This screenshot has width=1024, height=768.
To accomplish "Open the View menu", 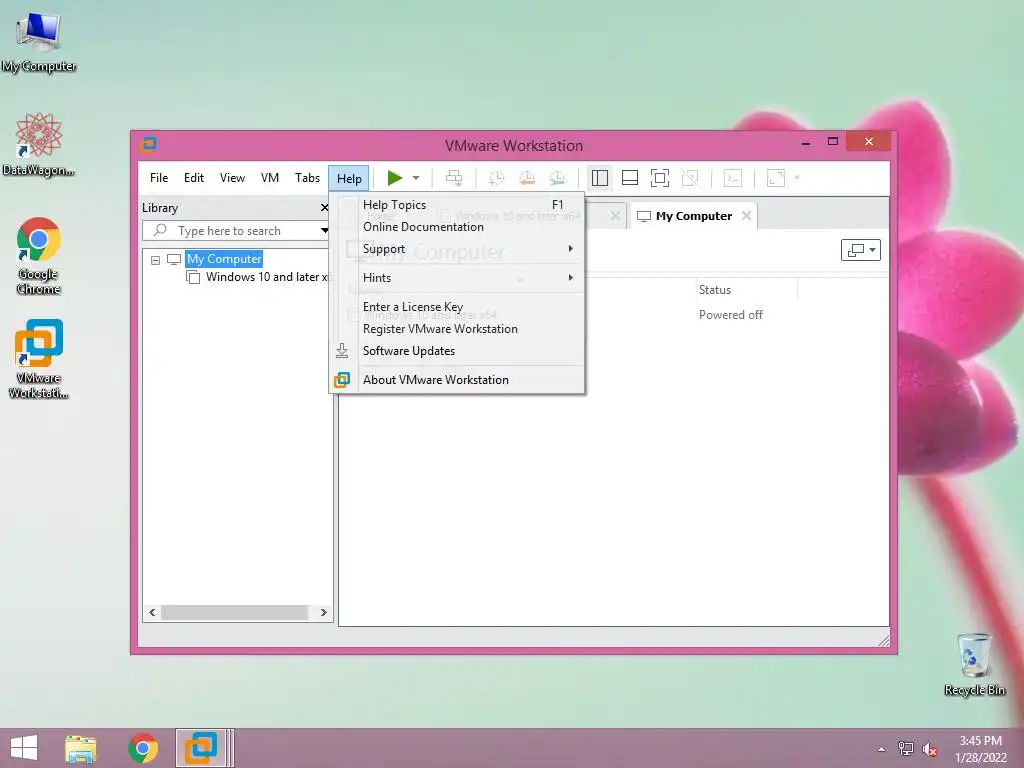I will click(x=232, y=178).
